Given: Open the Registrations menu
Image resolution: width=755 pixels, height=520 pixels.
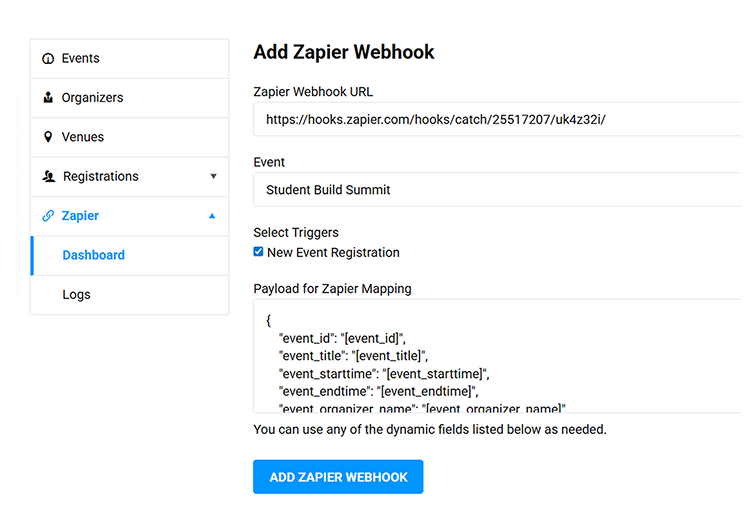Looking at the screenshot, I should 130,176.
